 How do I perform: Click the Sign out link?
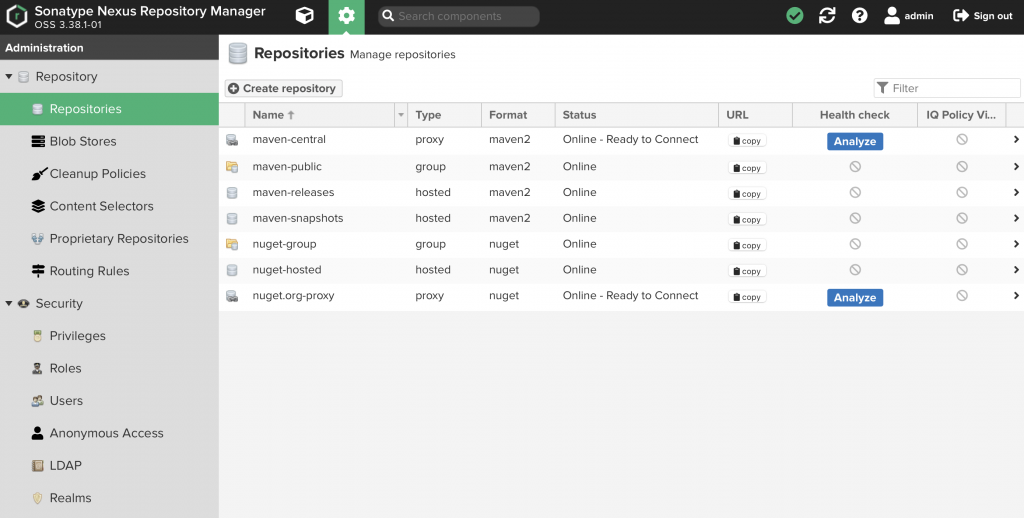[x=982, y=16]
